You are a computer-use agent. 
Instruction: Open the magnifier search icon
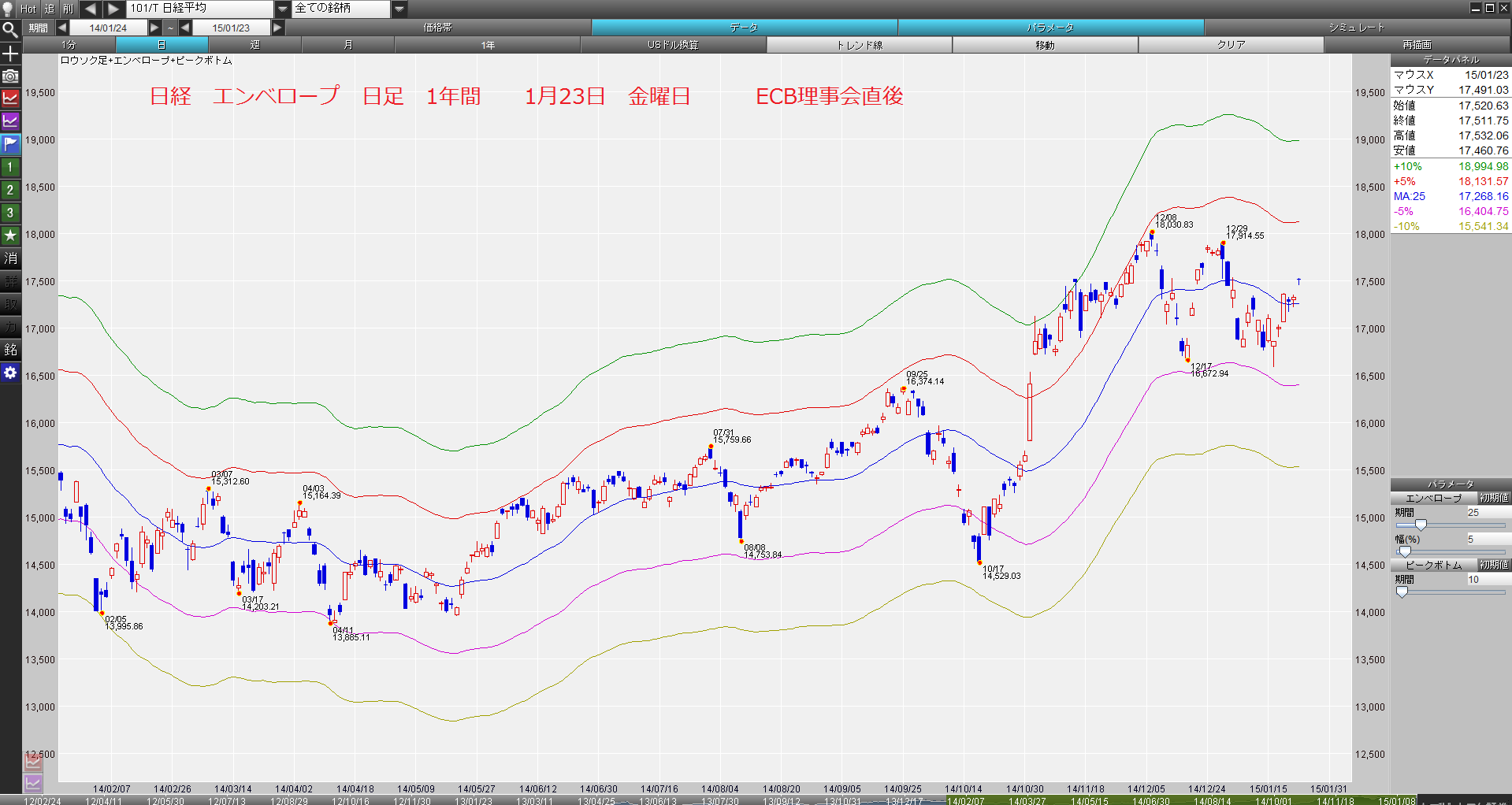10,31
